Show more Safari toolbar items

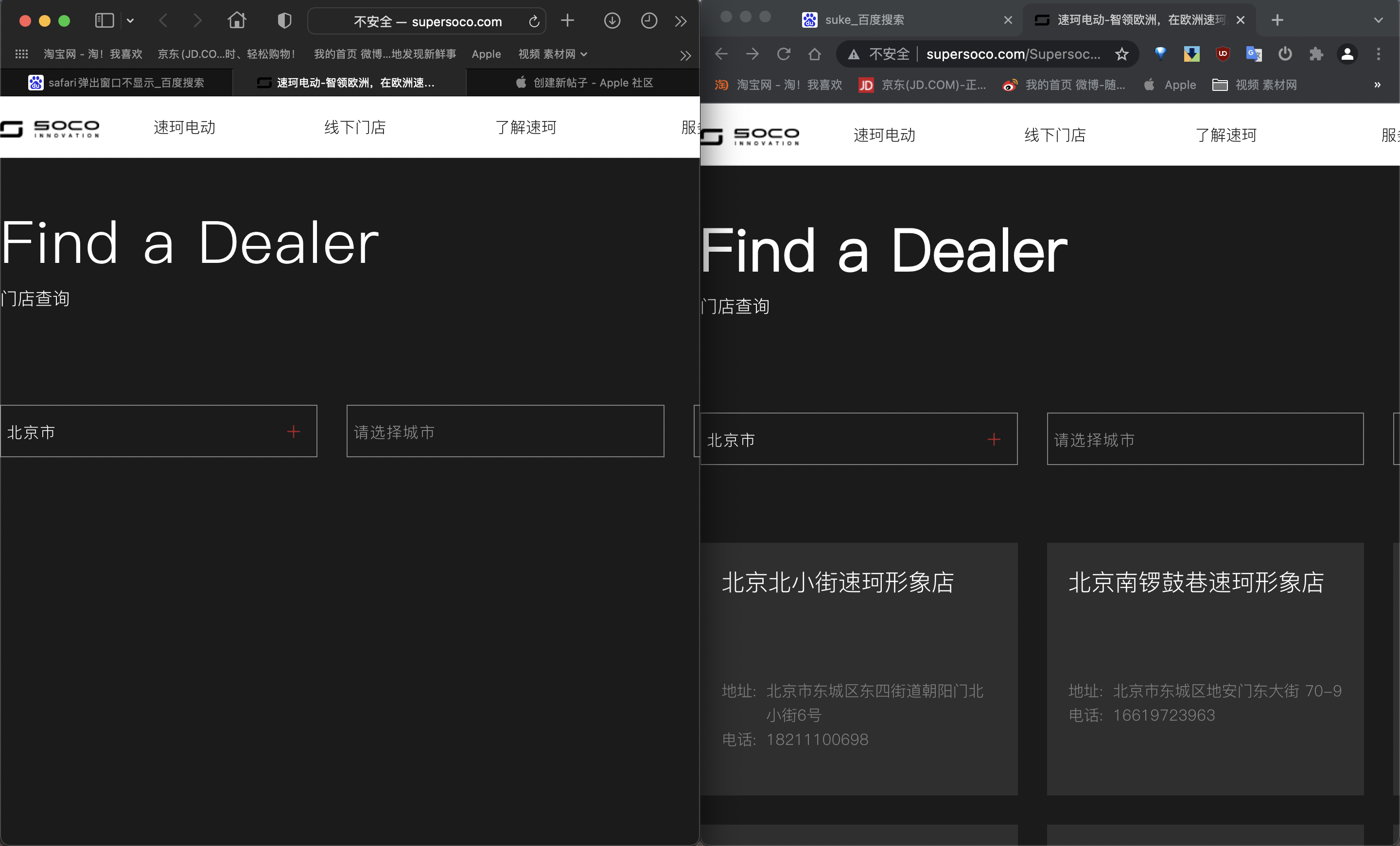coord(681,21)
